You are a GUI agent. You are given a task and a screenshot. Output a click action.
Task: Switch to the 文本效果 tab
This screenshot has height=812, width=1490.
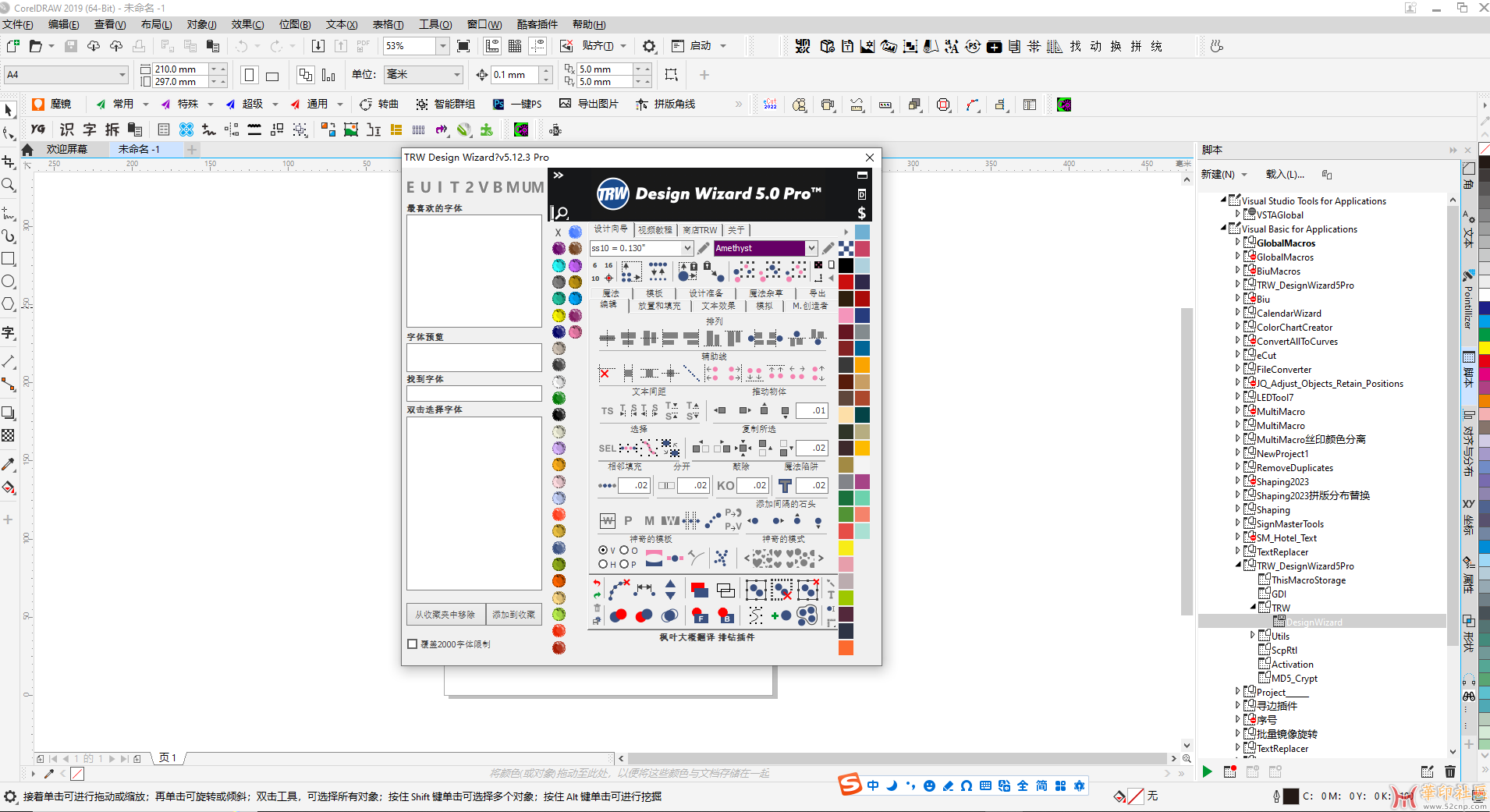pyautogui.click(x=718, y=306)
